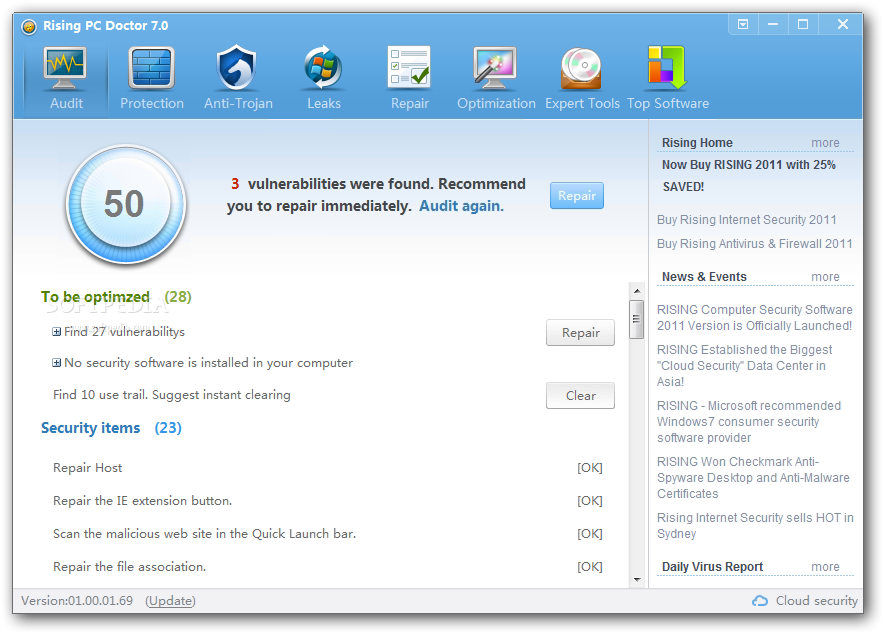This screenshot has width=884, height=634.
Task: Click the scroll down arrow of audit list
Action: 637,579
